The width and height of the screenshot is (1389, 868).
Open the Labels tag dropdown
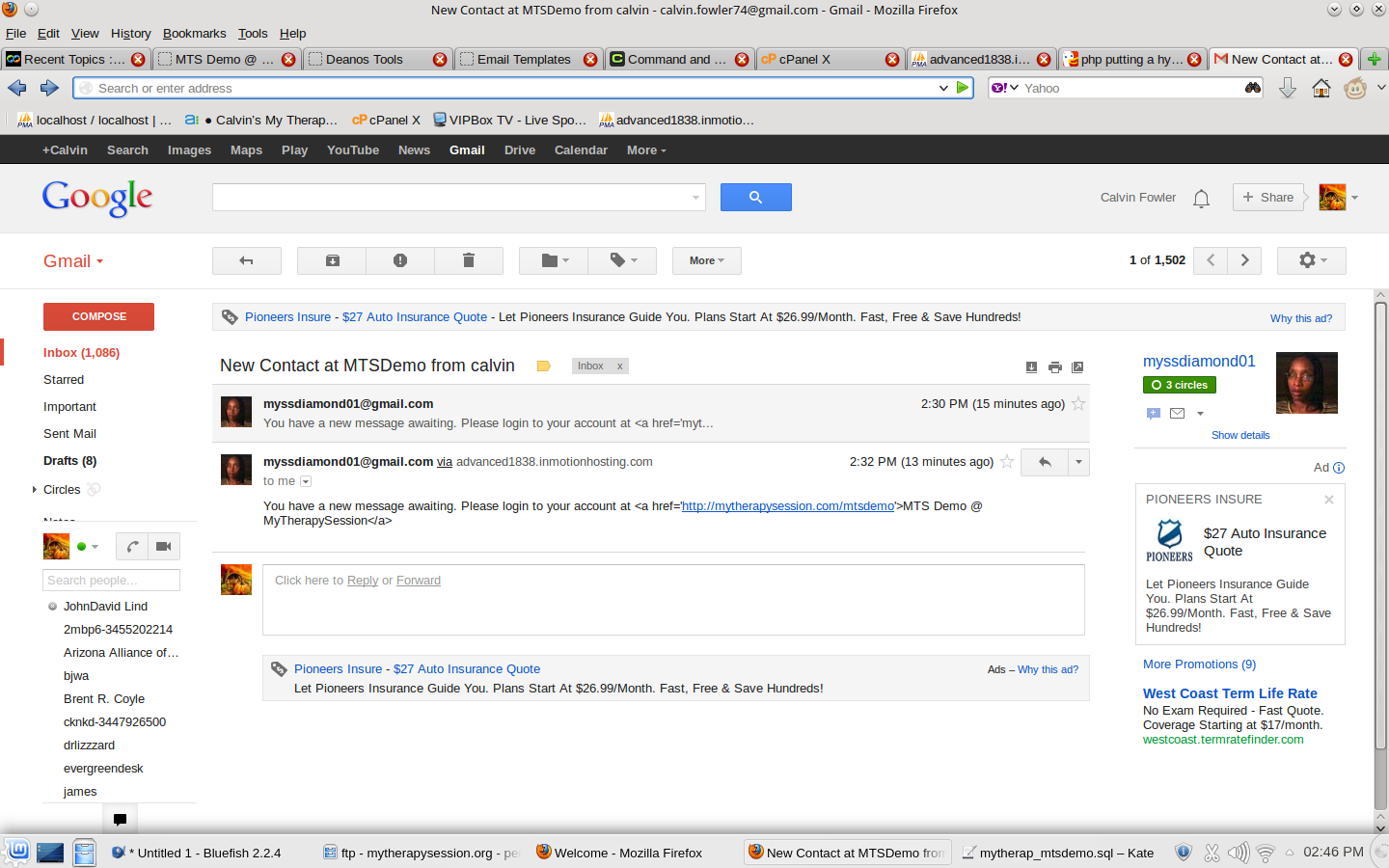[622, 260]
